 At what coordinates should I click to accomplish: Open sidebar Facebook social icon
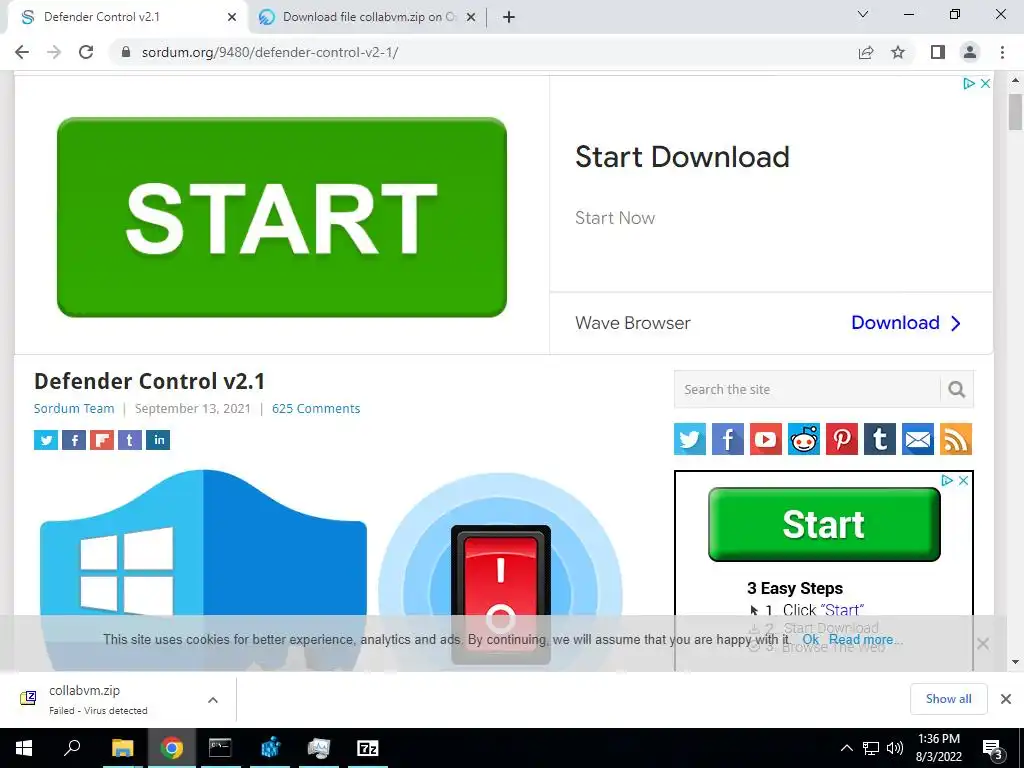coord(728,439)
